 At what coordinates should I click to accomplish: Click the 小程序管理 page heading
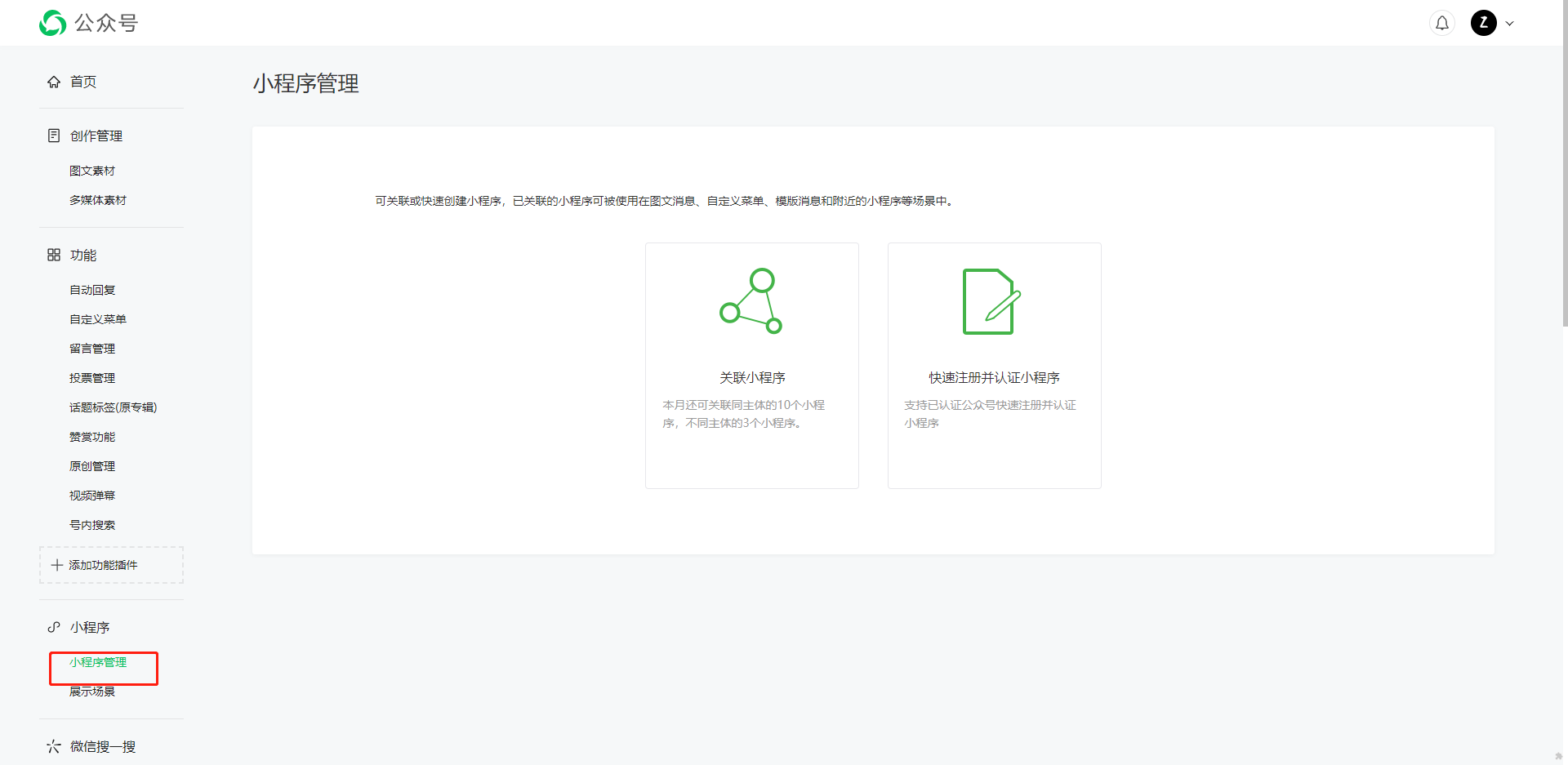(306, 83)
